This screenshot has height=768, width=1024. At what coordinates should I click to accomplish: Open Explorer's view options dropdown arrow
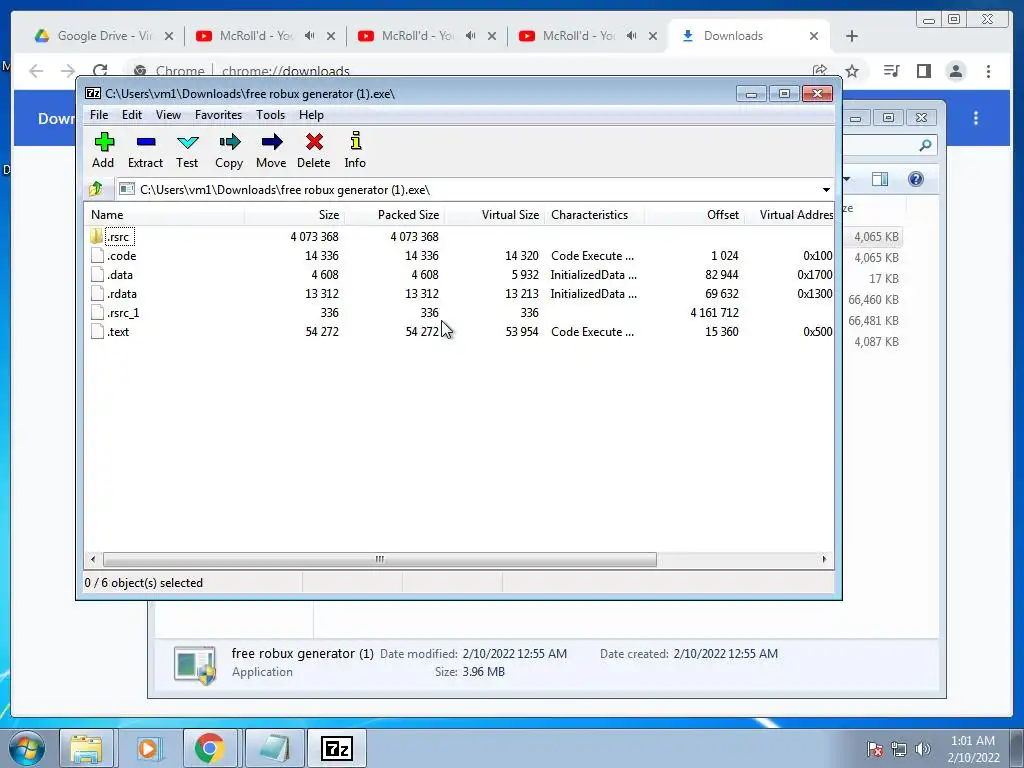click(847, 179)
